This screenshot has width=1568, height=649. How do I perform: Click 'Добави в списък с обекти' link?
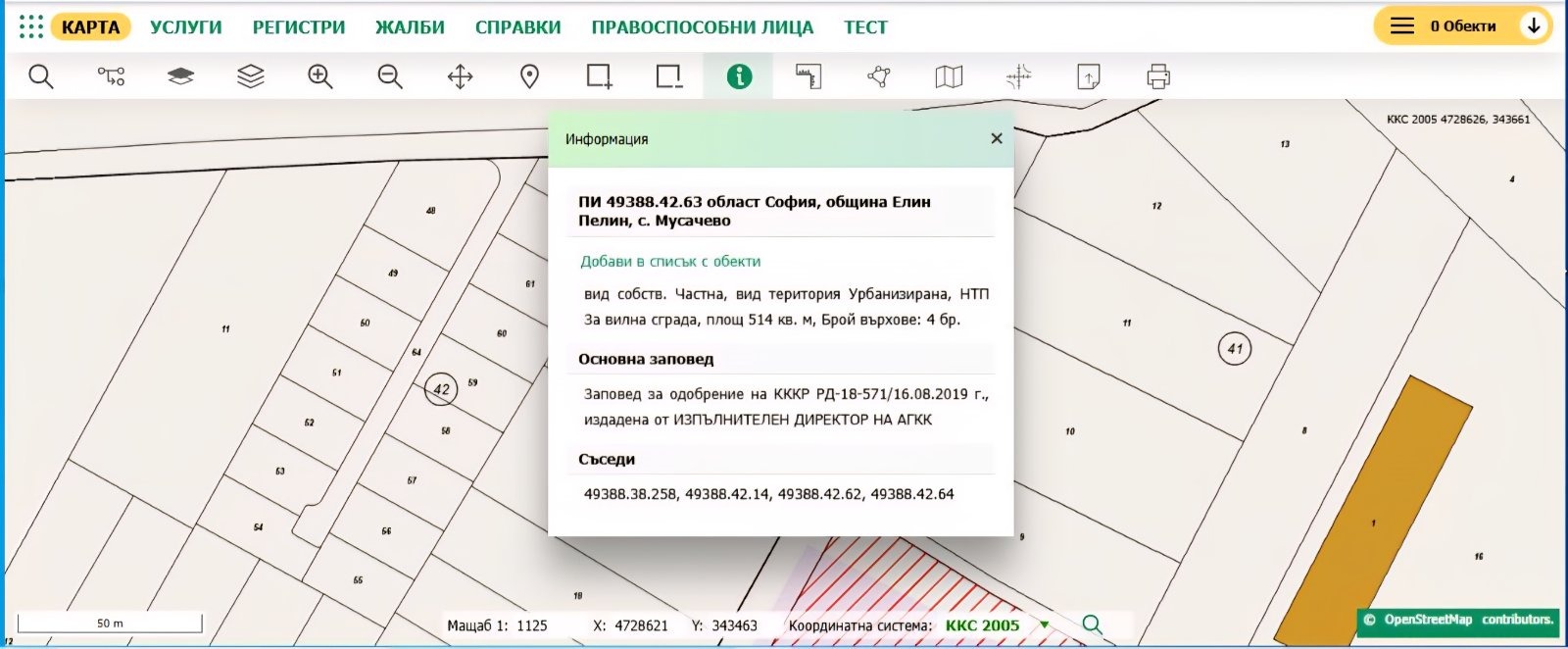pos(670,262)
